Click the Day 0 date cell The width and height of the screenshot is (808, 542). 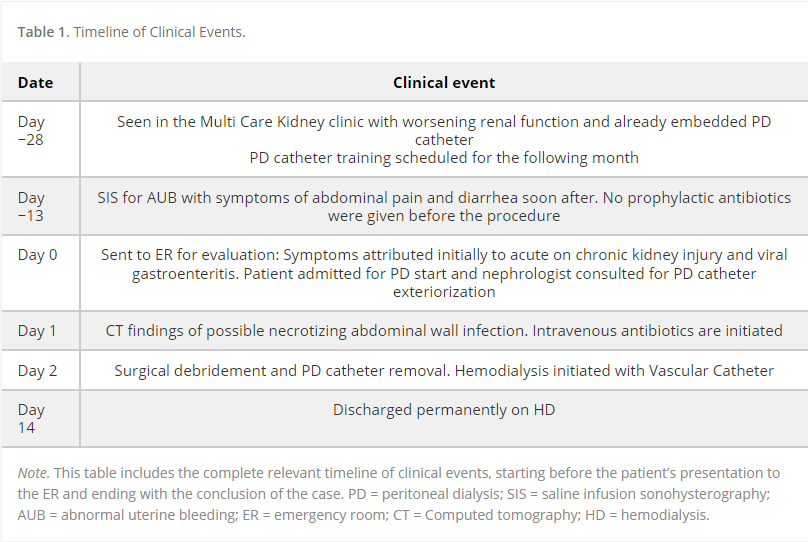[x=38, y=255]
